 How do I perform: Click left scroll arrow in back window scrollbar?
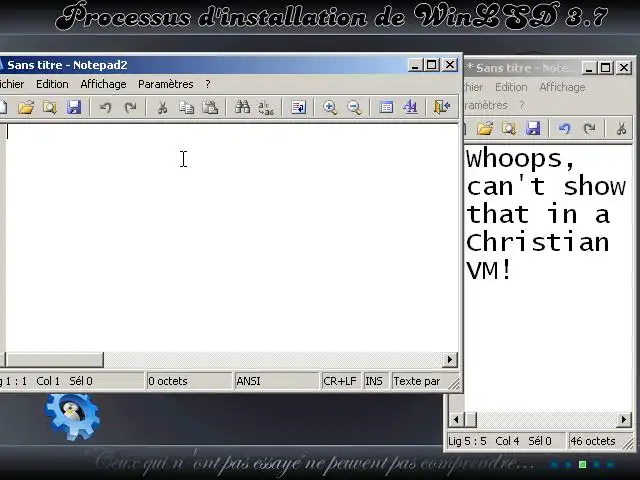456,419
